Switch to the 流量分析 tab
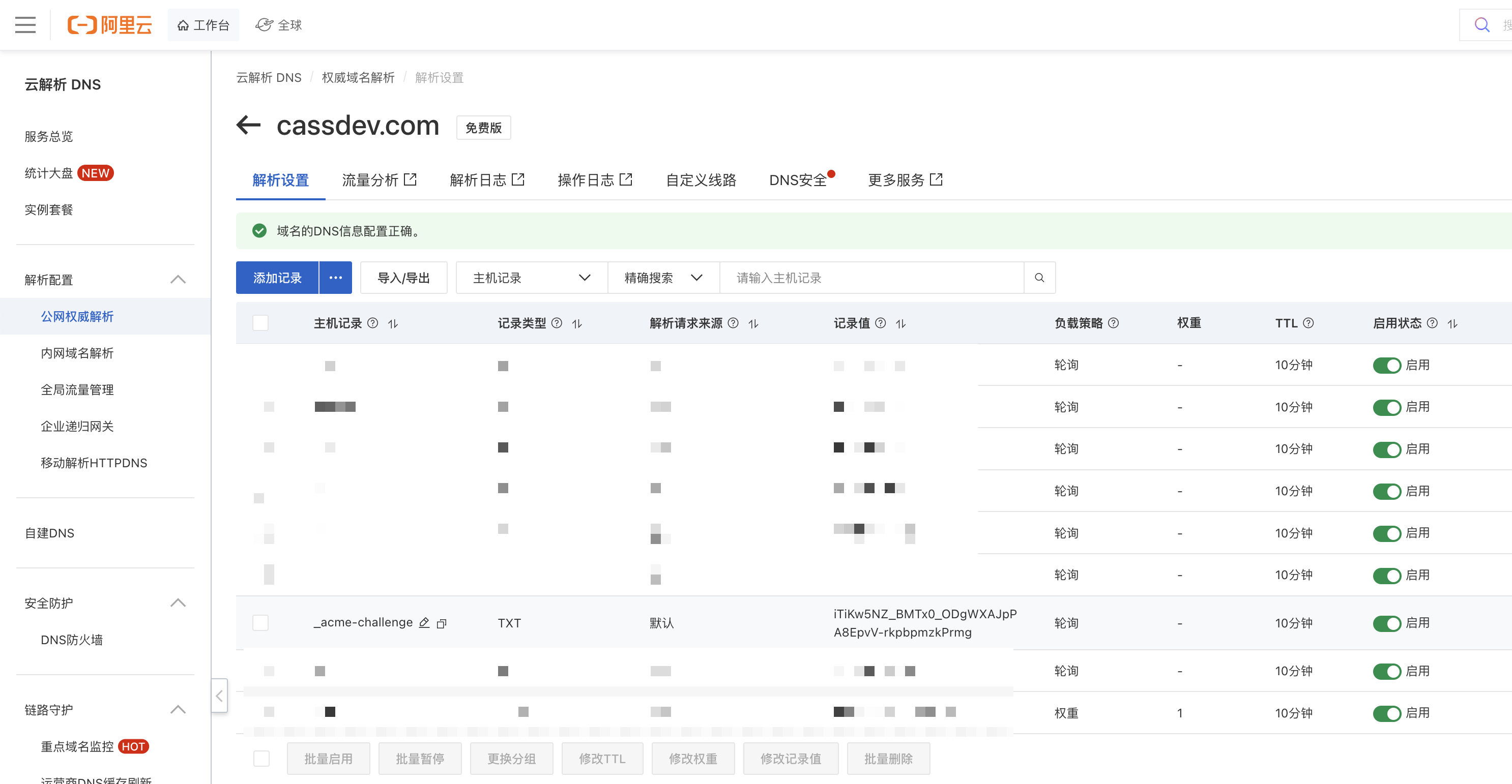Image resolution: width=1512 pixels, height=784 pixels. pos(370,180)
